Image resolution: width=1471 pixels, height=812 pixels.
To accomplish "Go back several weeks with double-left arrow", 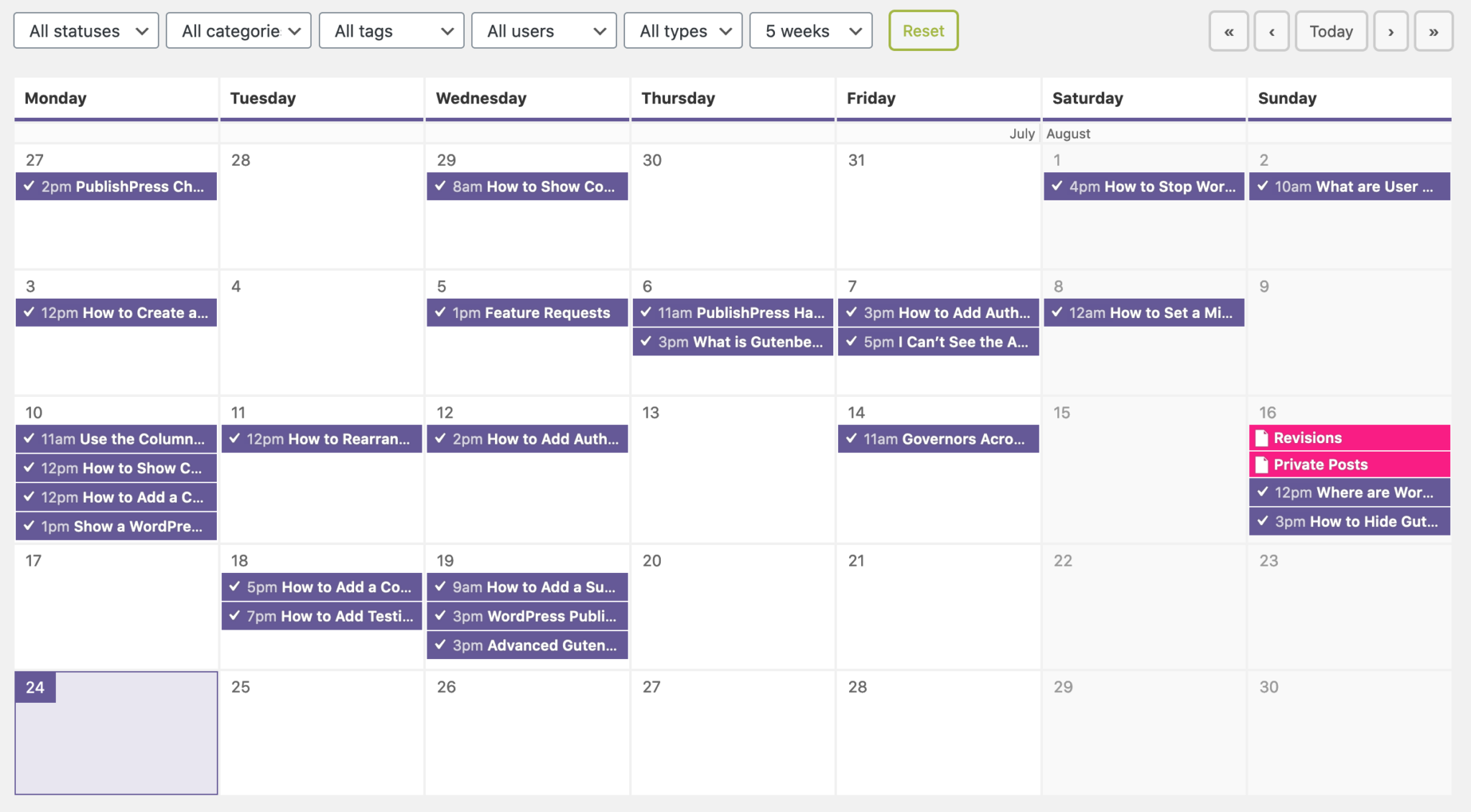I will [1229, 32].
